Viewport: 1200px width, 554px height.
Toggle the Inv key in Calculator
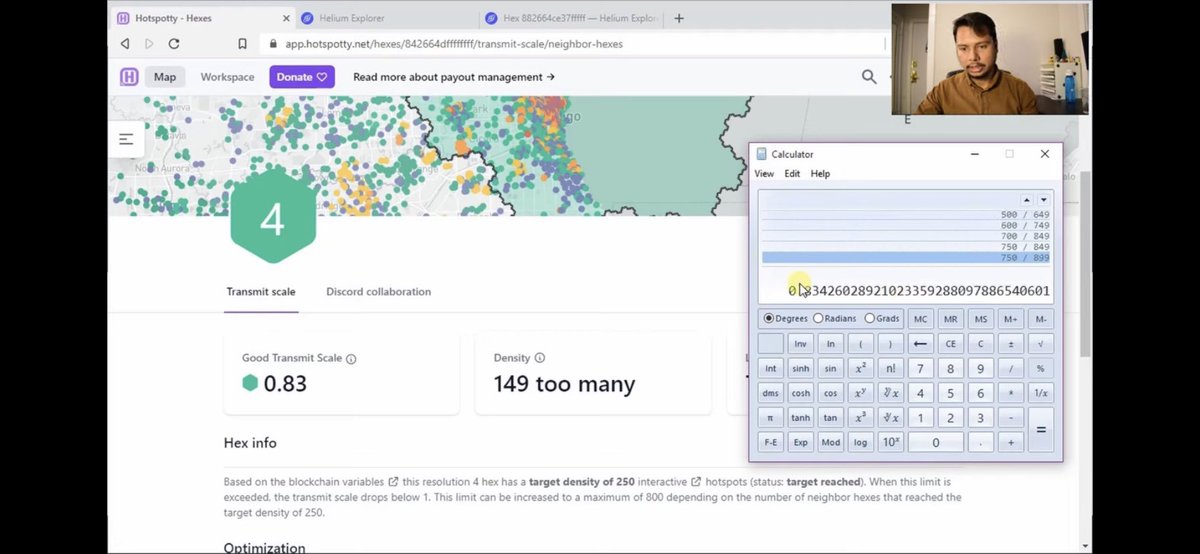pyautogui.click(x=801, y=344)
